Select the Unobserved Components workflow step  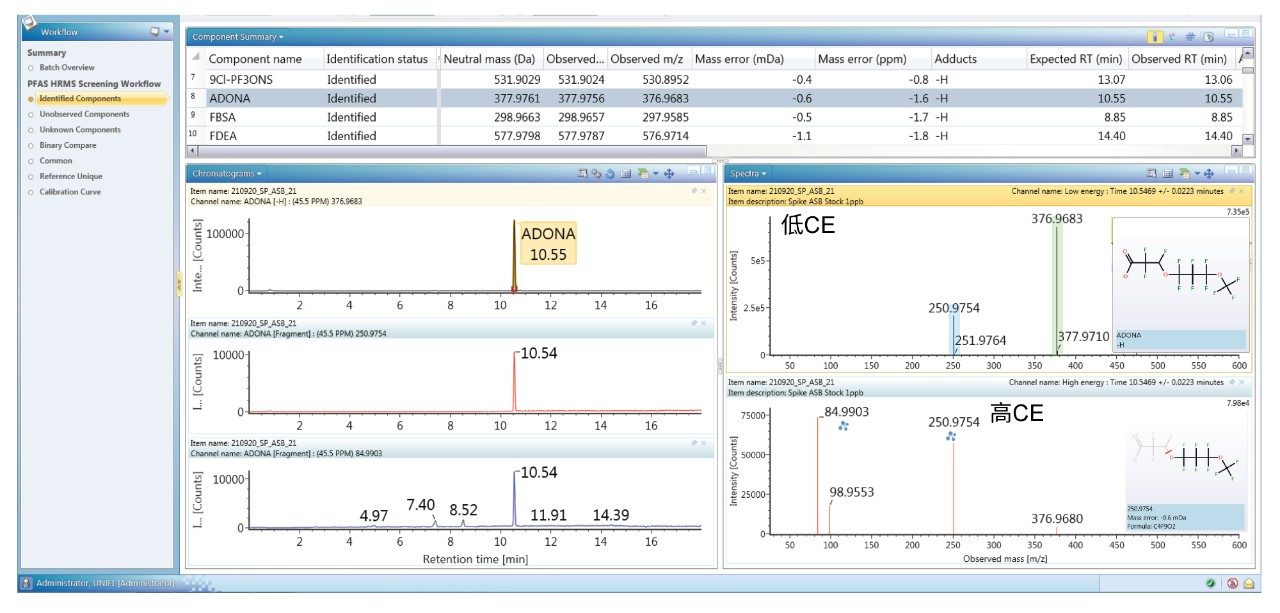84,114
